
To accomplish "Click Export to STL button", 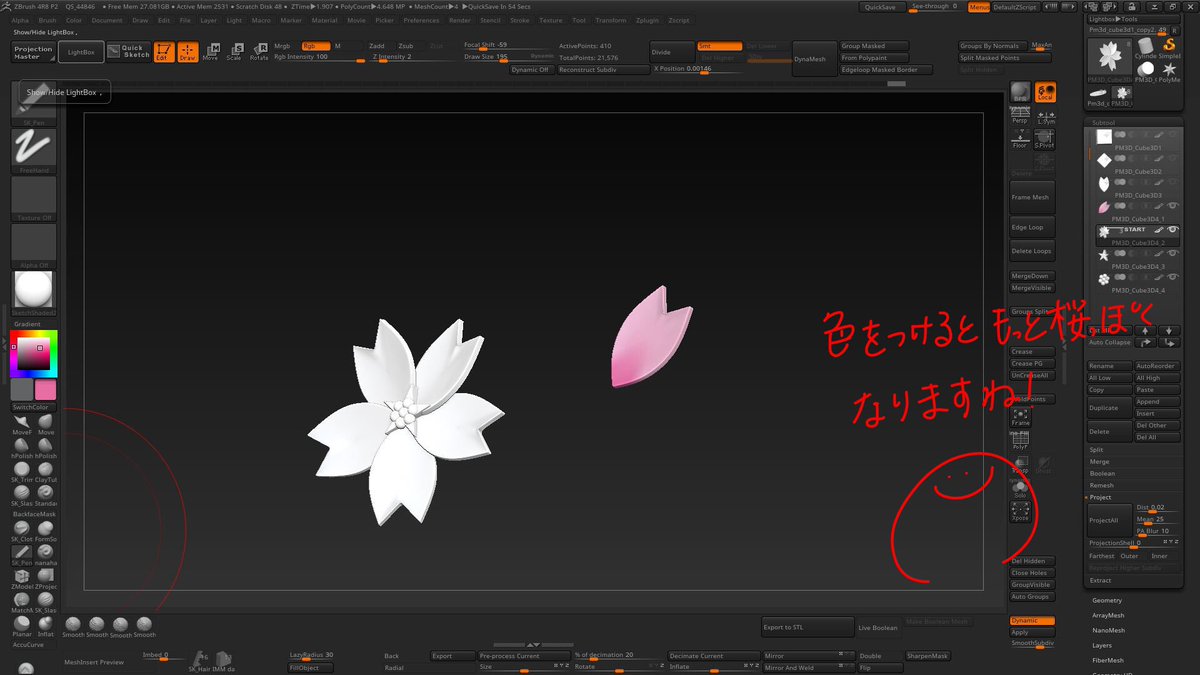I will coord(807,627).
